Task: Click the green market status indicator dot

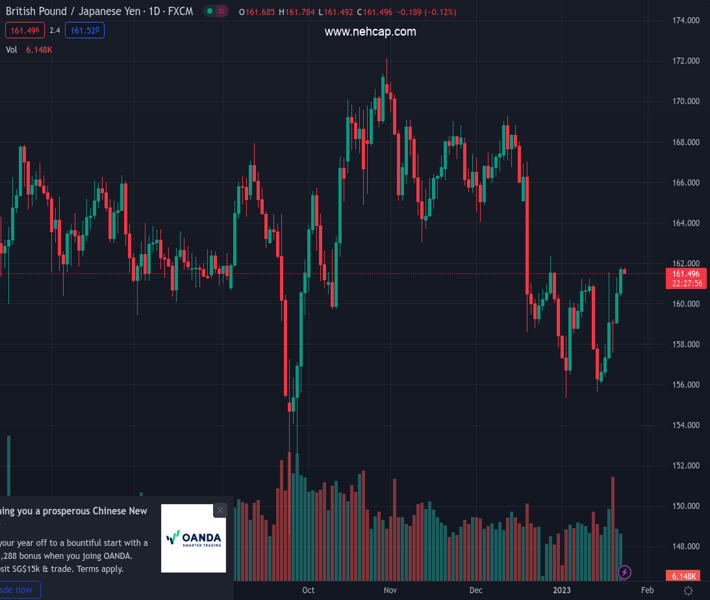Action: click(x=210, y=11)
